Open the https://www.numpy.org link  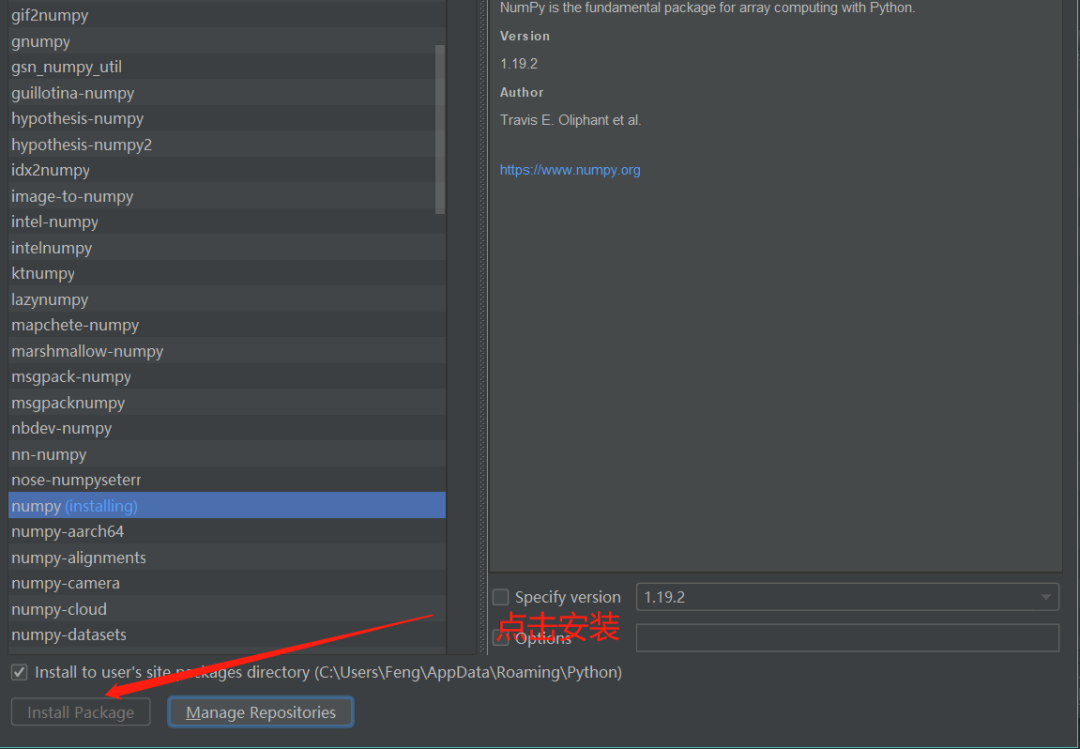(570, 170)
